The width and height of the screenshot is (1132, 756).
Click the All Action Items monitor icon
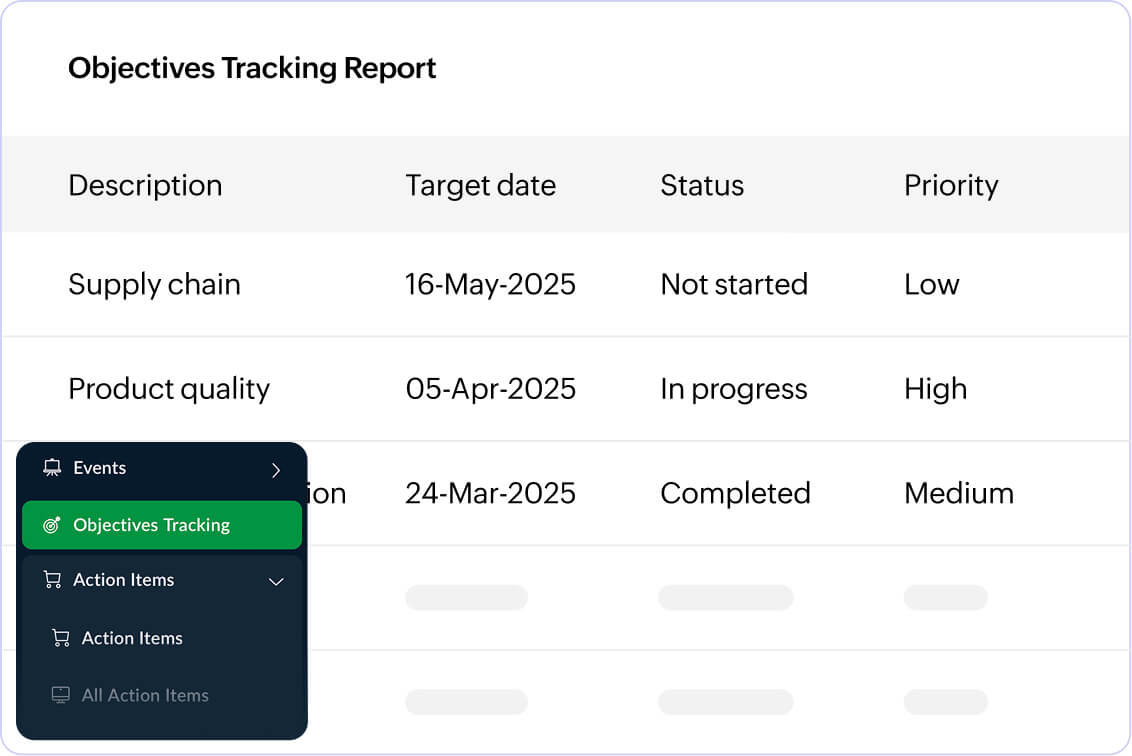[61, 695]
